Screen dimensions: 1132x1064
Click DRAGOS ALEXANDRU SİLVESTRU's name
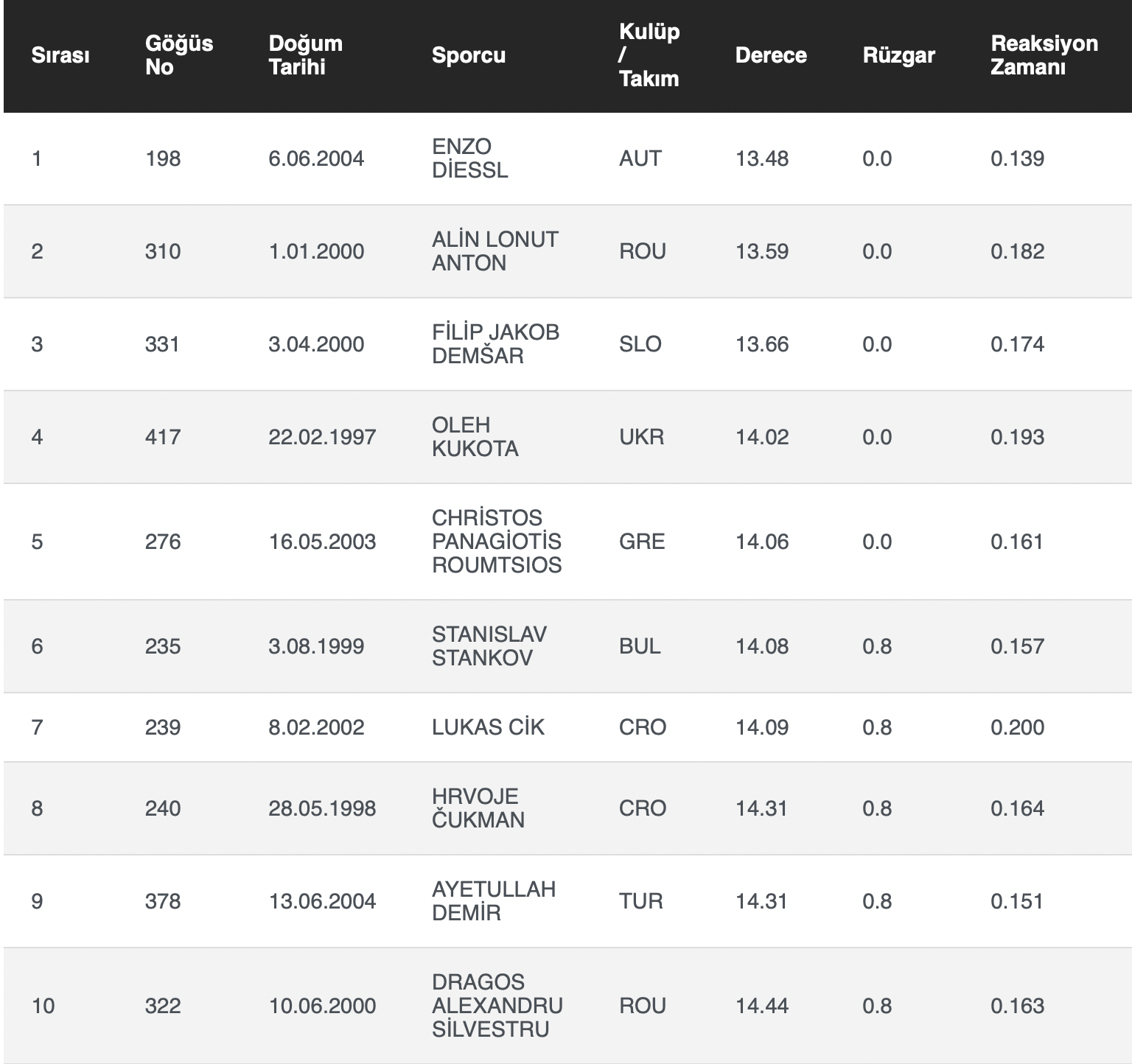(x=497, y=1006)
